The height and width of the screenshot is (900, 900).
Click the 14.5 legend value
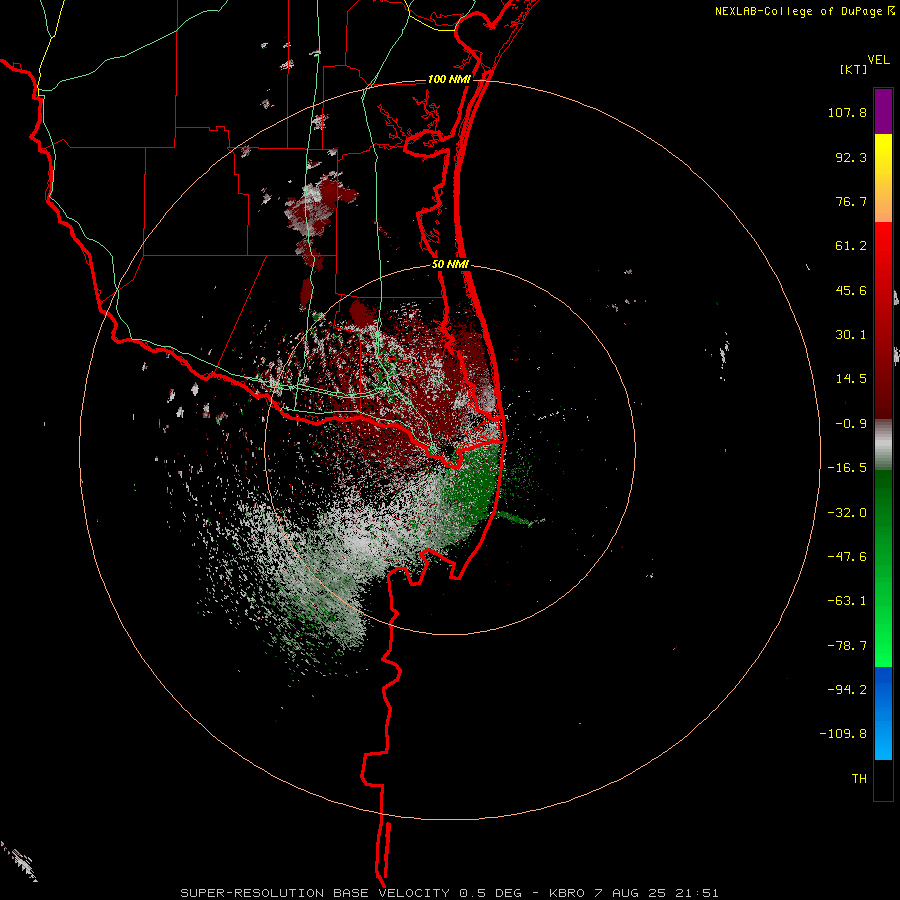click(x=851, y=379)
